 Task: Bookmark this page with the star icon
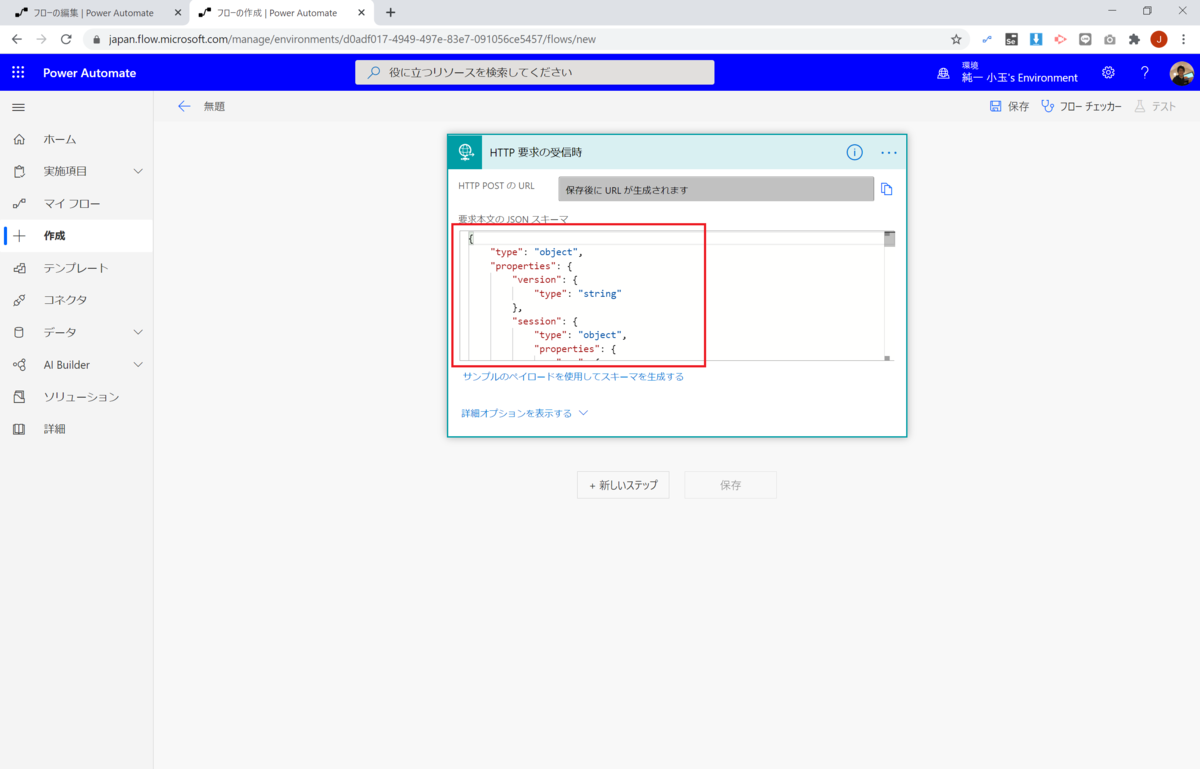click(956, 39)
